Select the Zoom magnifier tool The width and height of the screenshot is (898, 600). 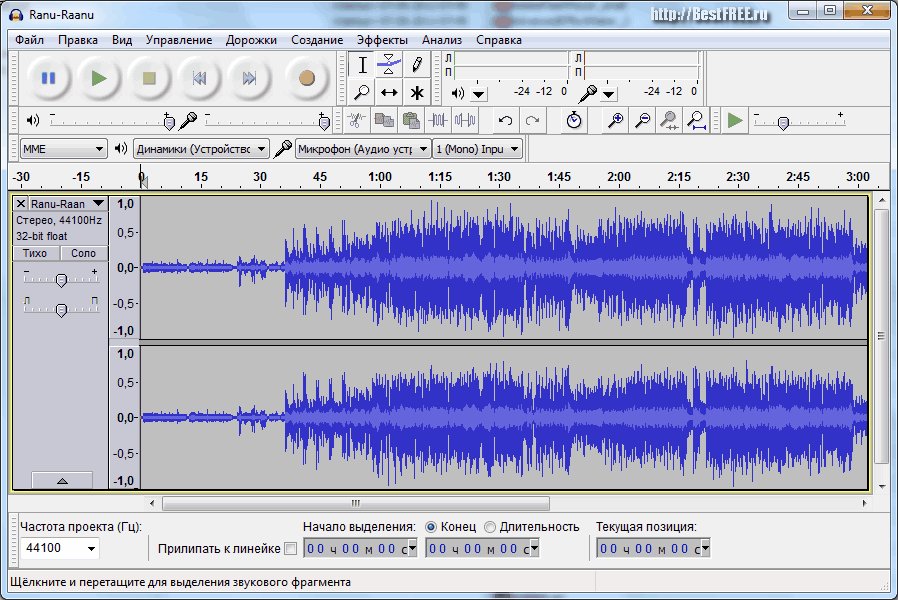pyautogui.click(x=362, y=92)
